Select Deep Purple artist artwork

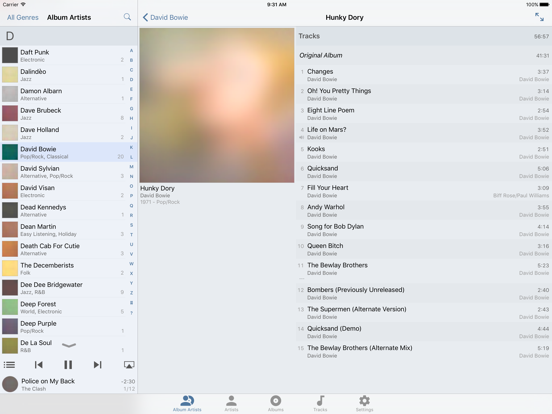(10, 326)
